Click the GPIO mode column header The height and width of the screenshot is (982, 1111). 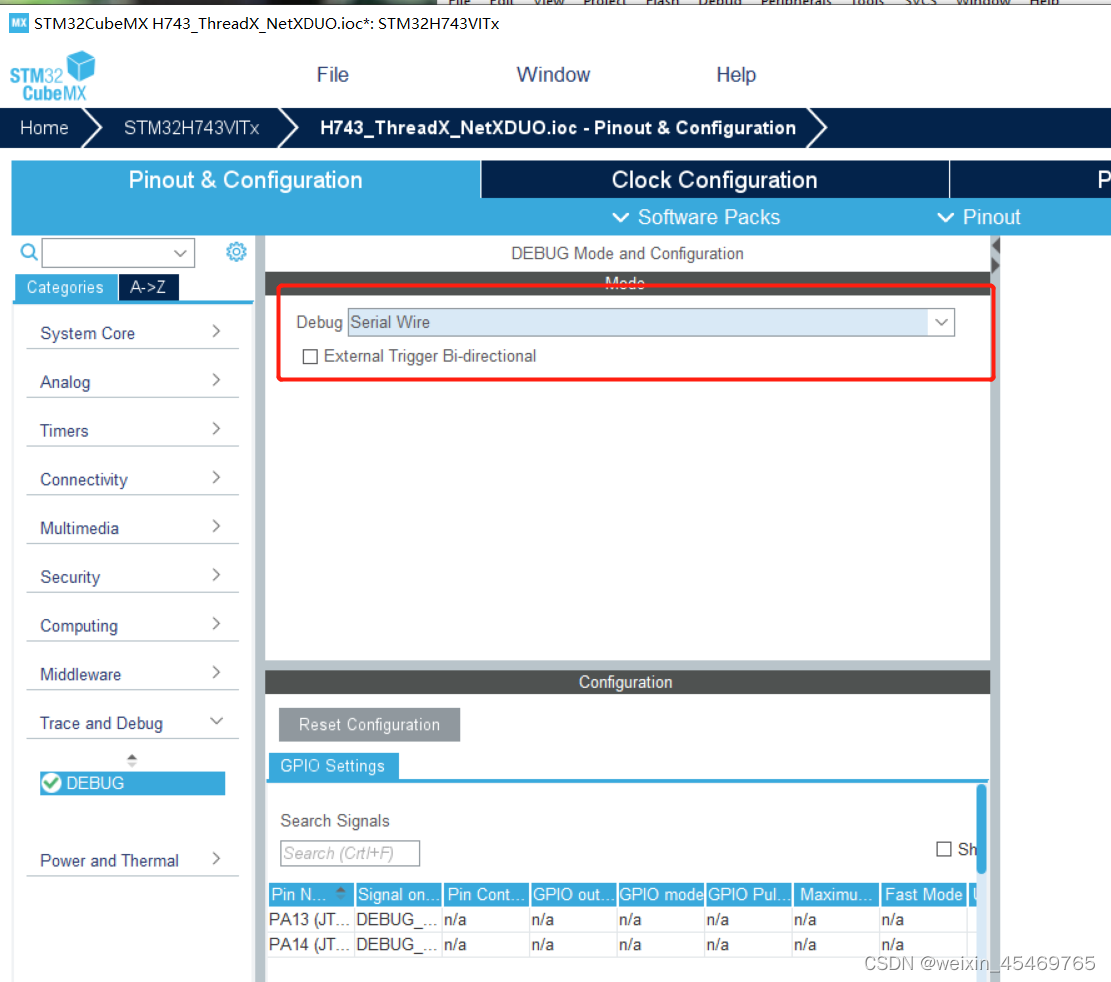[661, 895]
